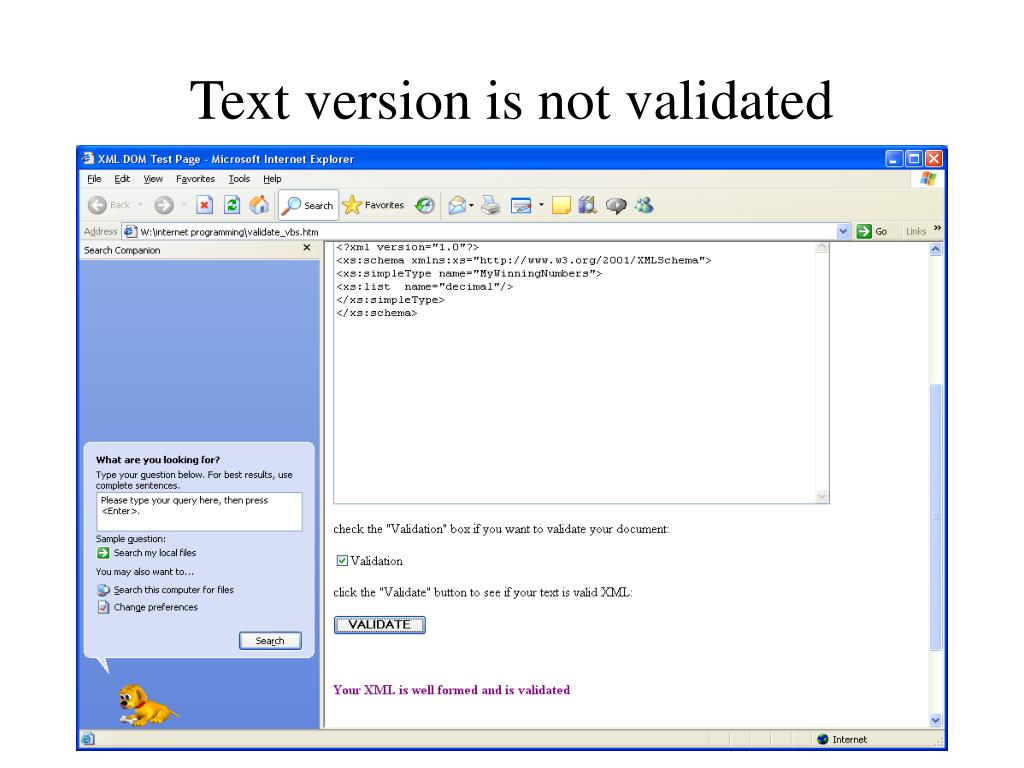Launch Messenger buddies icon
Screen dimensions: 1024x768
(x=644, y=205)
